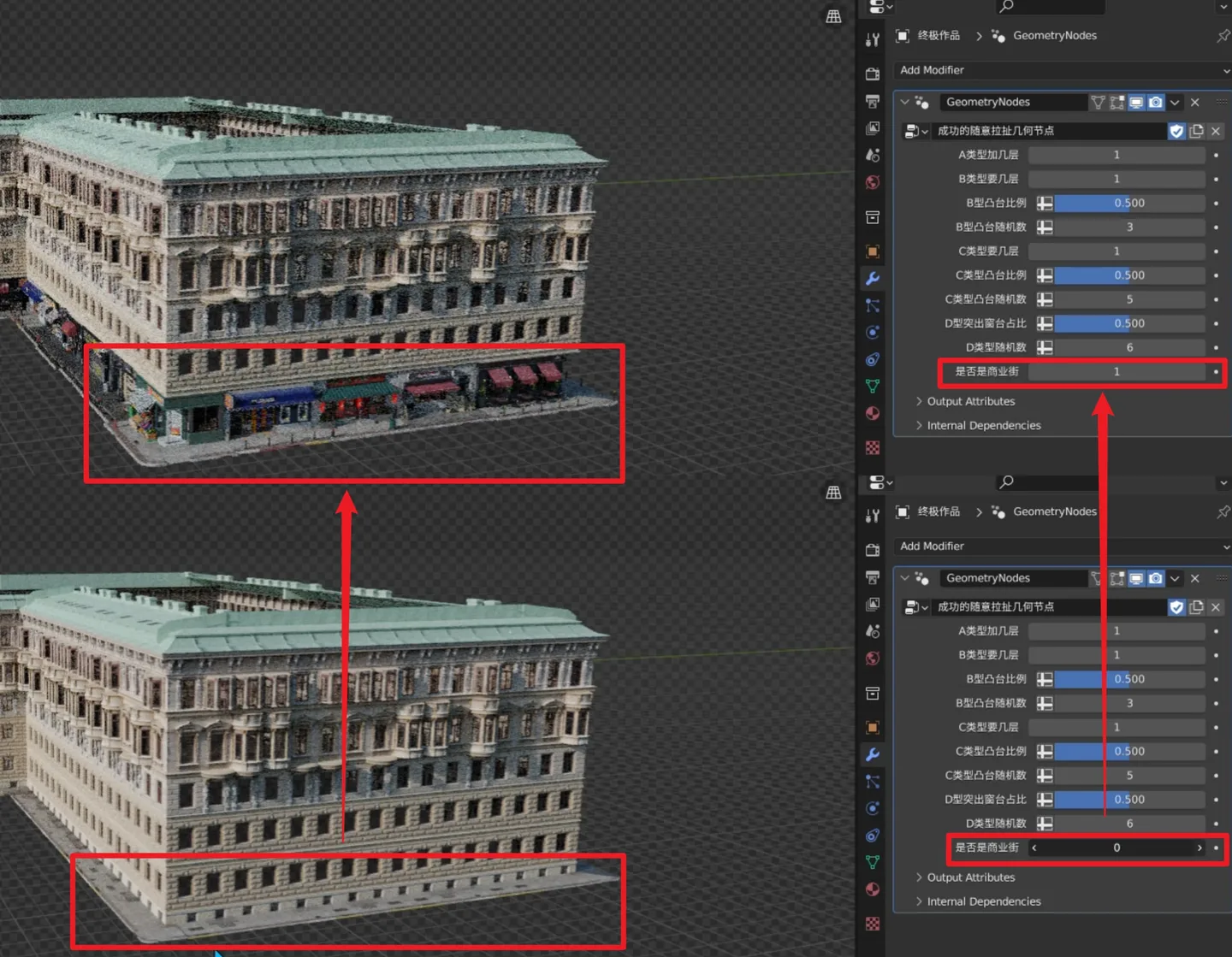Open Render properties tab in lower Properties editor
This screenshot has width=1232, height=957.
coord(873,550)
